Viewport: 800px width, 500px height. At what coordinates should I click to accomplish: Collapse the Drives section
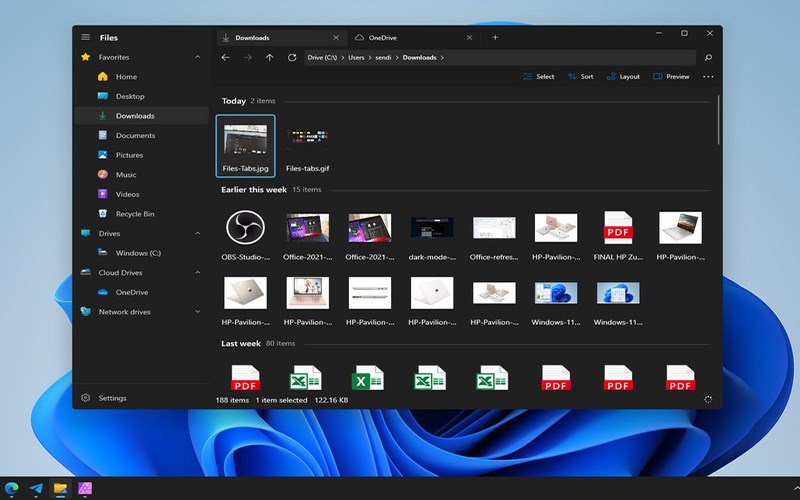tap(197, 233)
